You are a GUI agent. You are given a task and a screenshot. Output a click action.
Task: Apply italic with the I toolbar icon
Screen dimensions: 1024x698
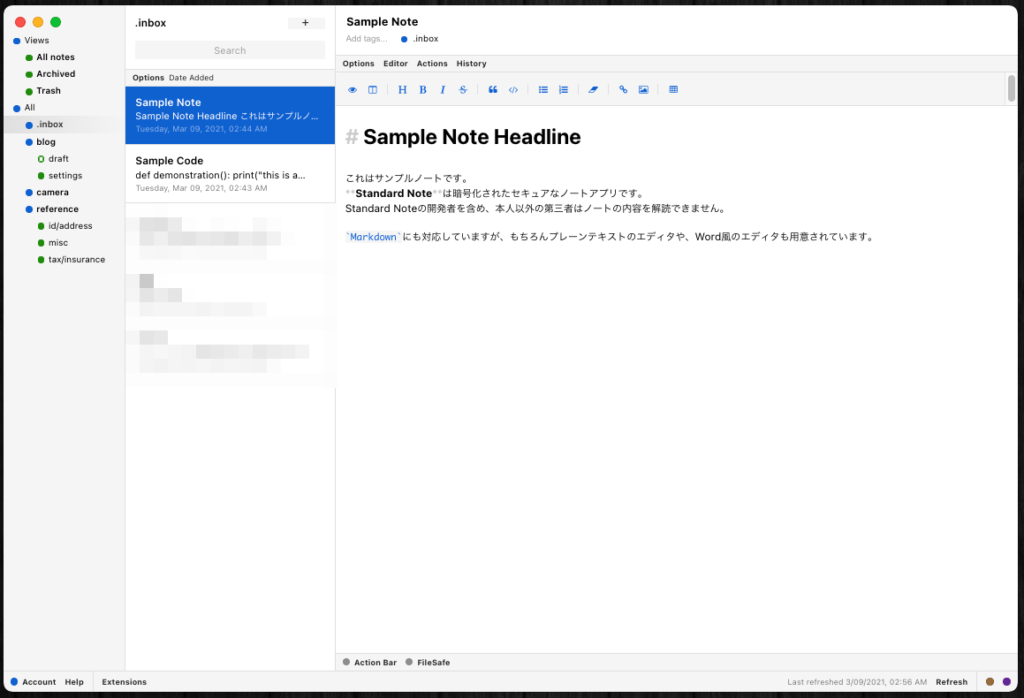pyautogui.click(x=443, y=90)
